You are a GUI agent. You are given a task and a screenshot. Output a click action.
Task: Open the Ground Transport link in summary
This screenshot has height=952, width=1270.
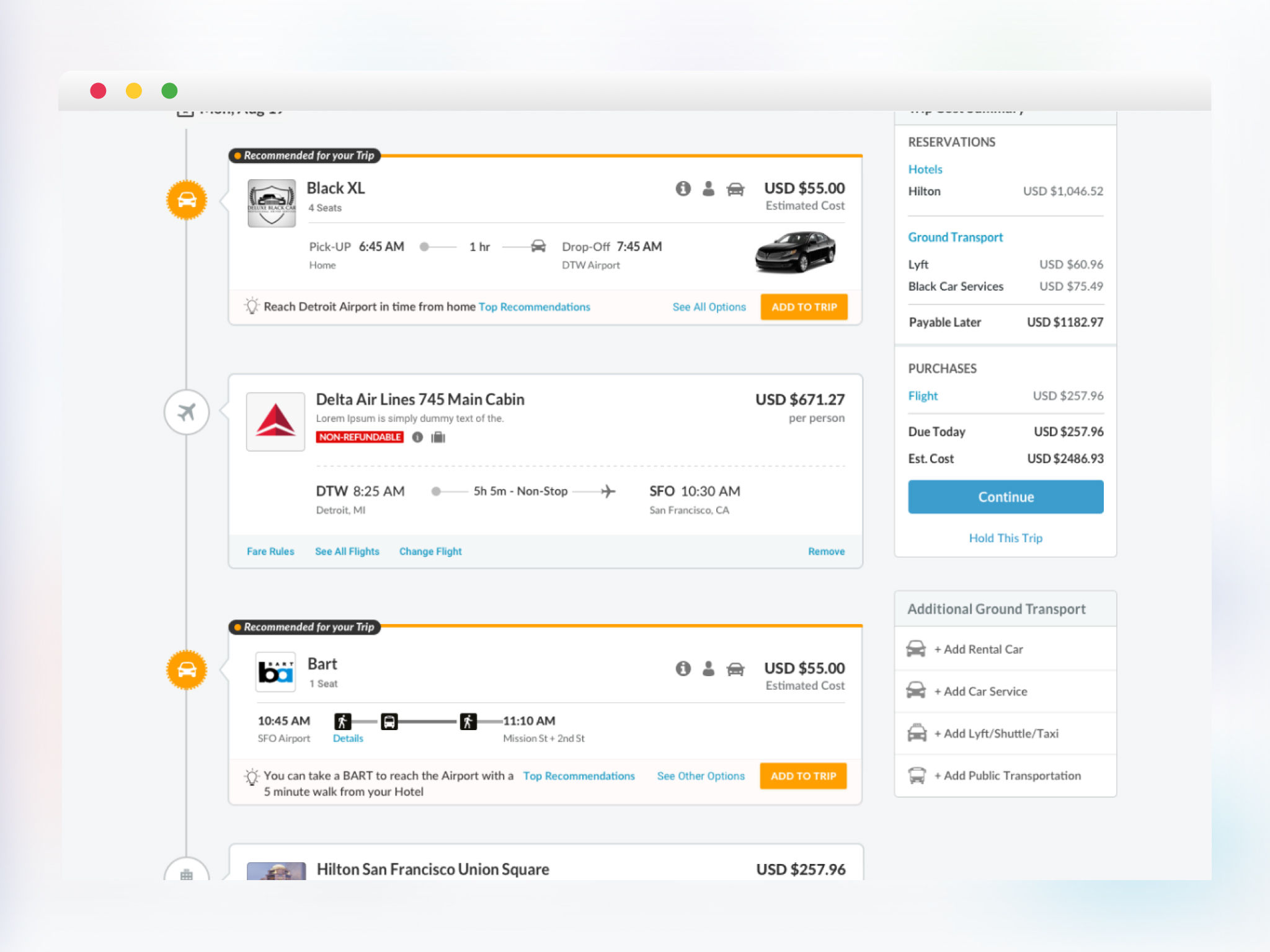pos(956,237)
